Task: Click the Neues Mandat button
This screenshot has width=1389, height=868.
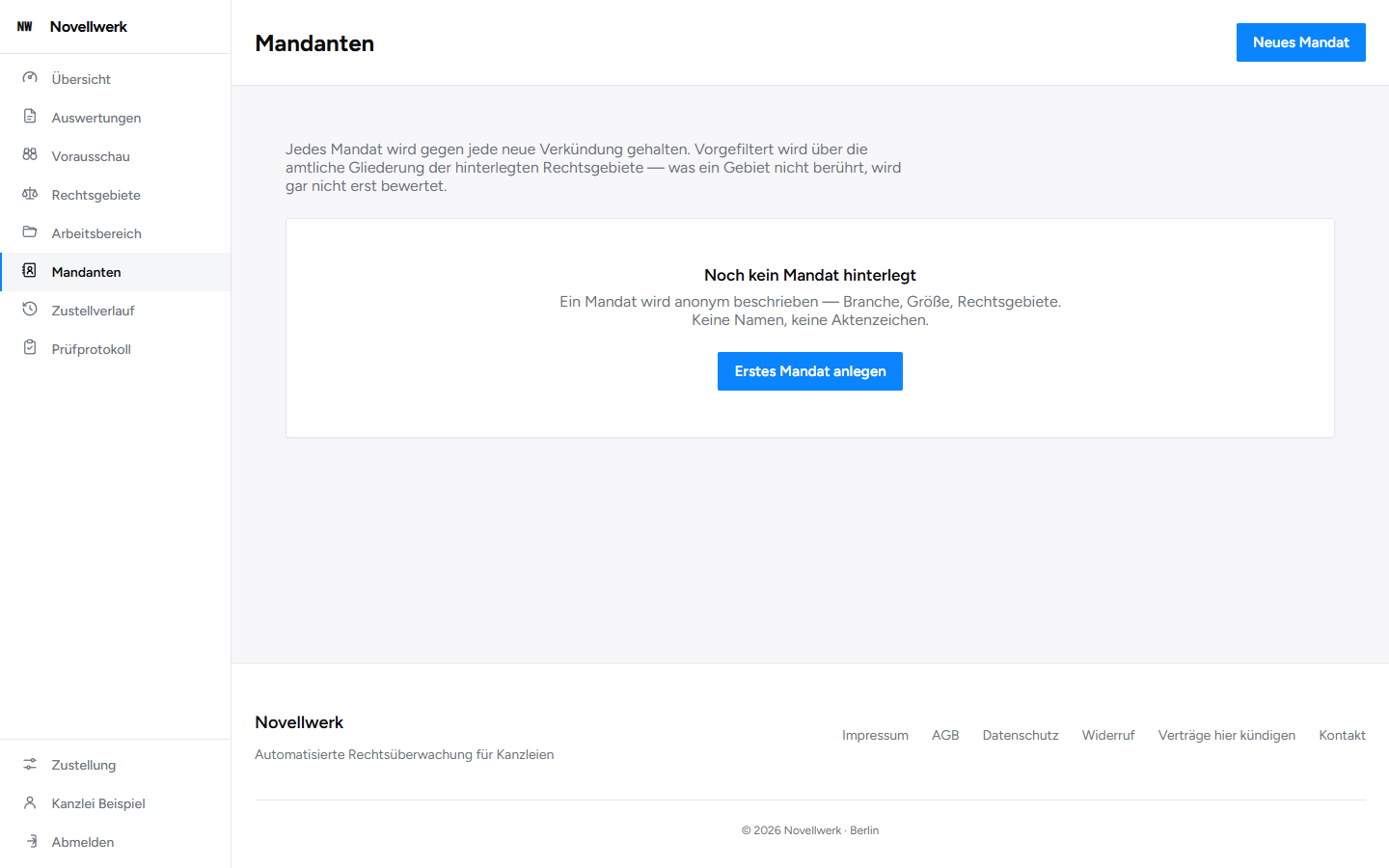Action: (x=1300, y=42)
